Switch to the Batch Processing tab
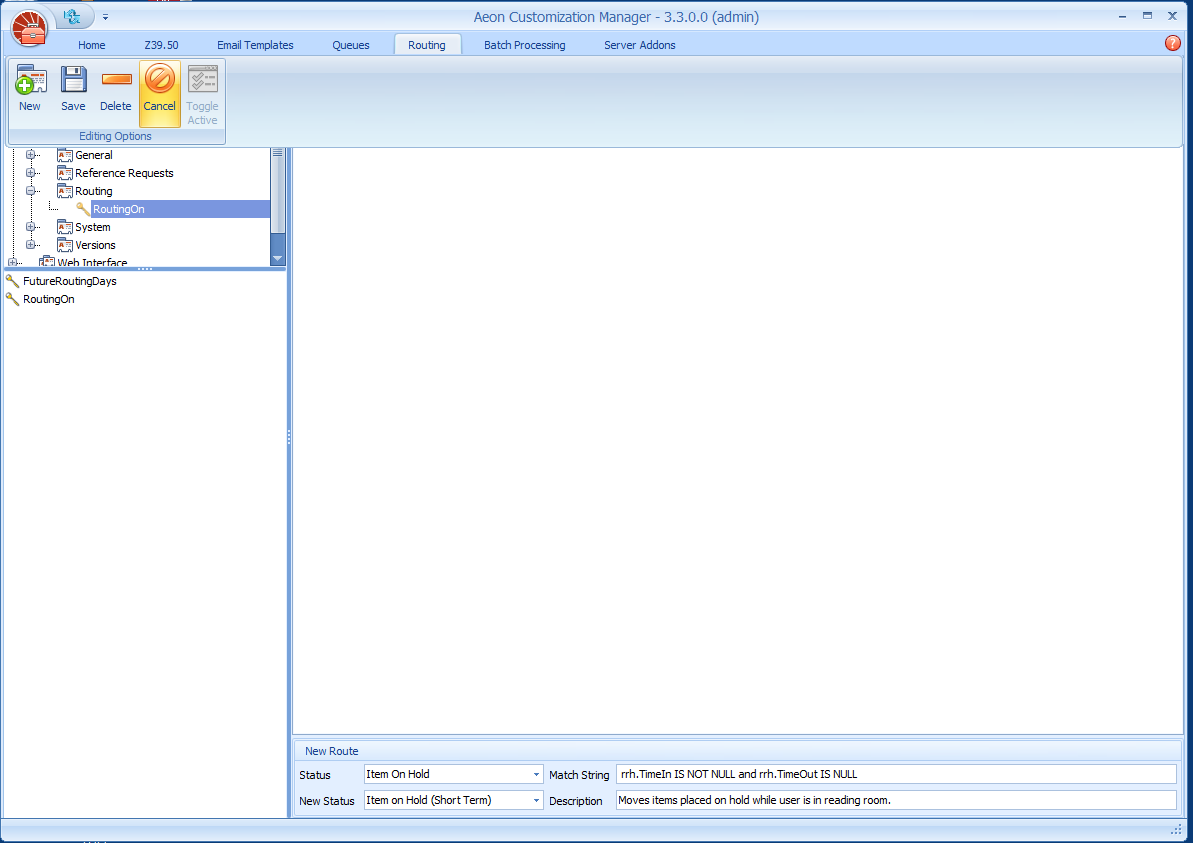Viewport: 1193px width, 843px height. 524,44
